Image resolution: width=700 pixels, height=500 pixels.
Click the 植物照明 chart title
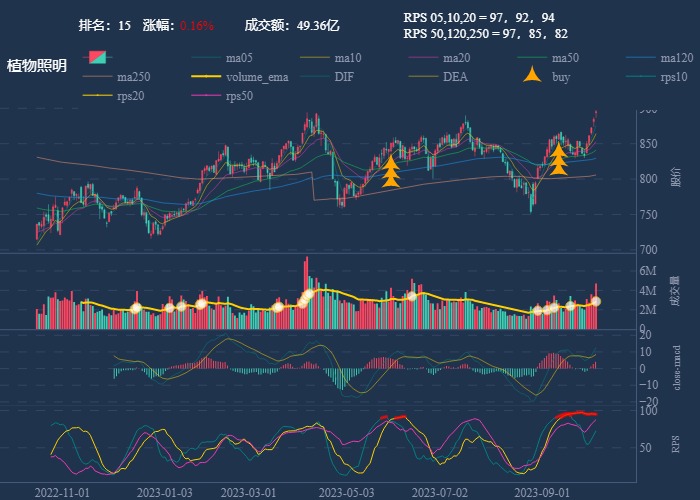point(37,66)
